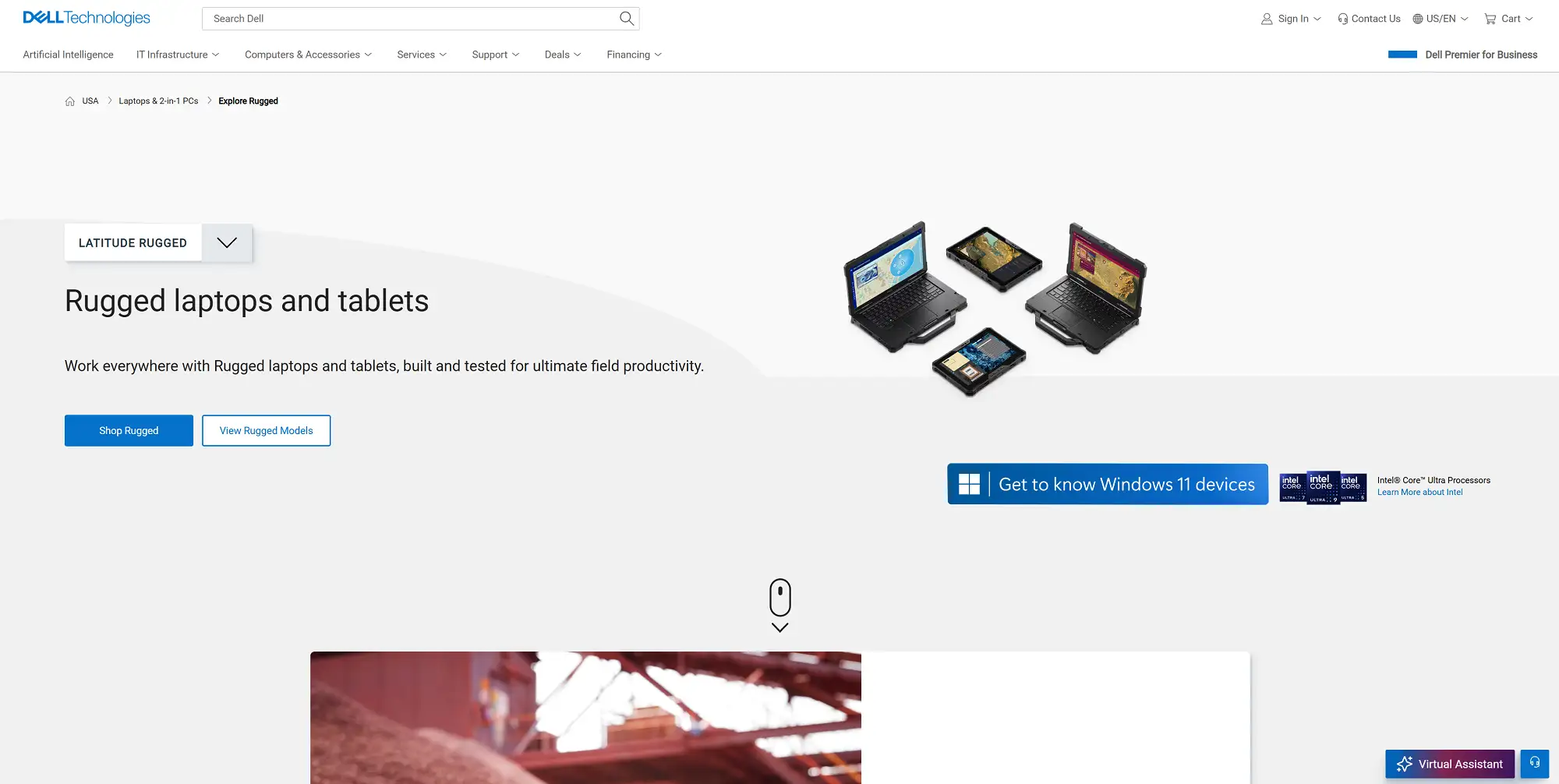Expand the Sign In menu
Image resolution: width=1559 pixels, height=784 pixels.
pos(1291,19)
